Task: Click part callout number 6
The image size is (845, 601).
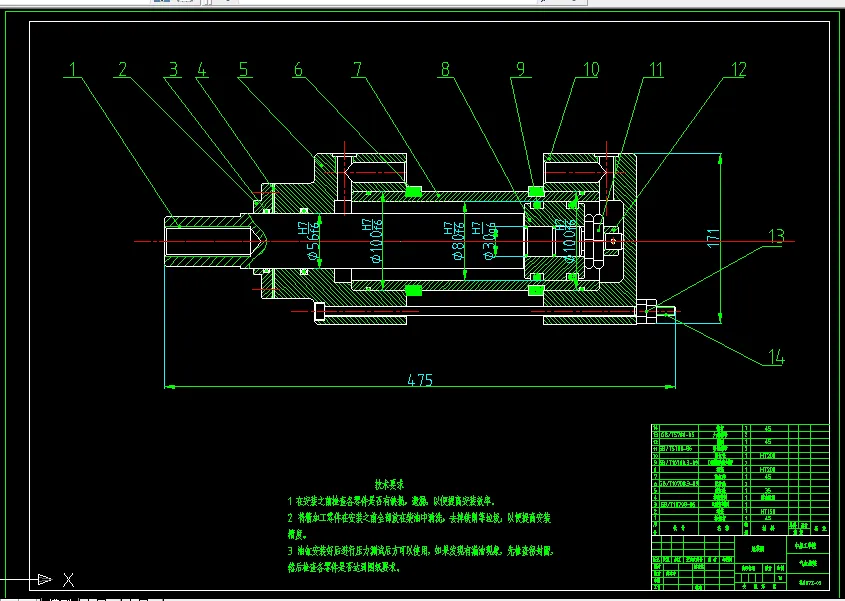Action: (298, 70)
